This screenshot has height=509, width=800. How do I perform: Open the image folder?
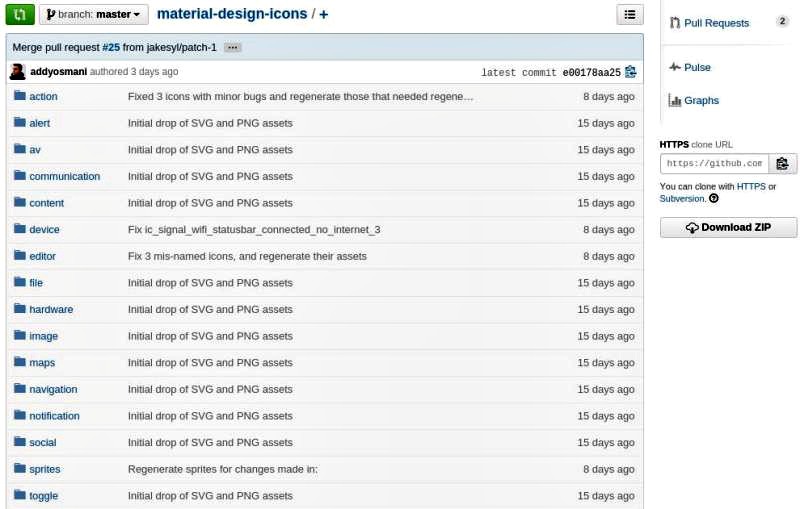(43, 336)
